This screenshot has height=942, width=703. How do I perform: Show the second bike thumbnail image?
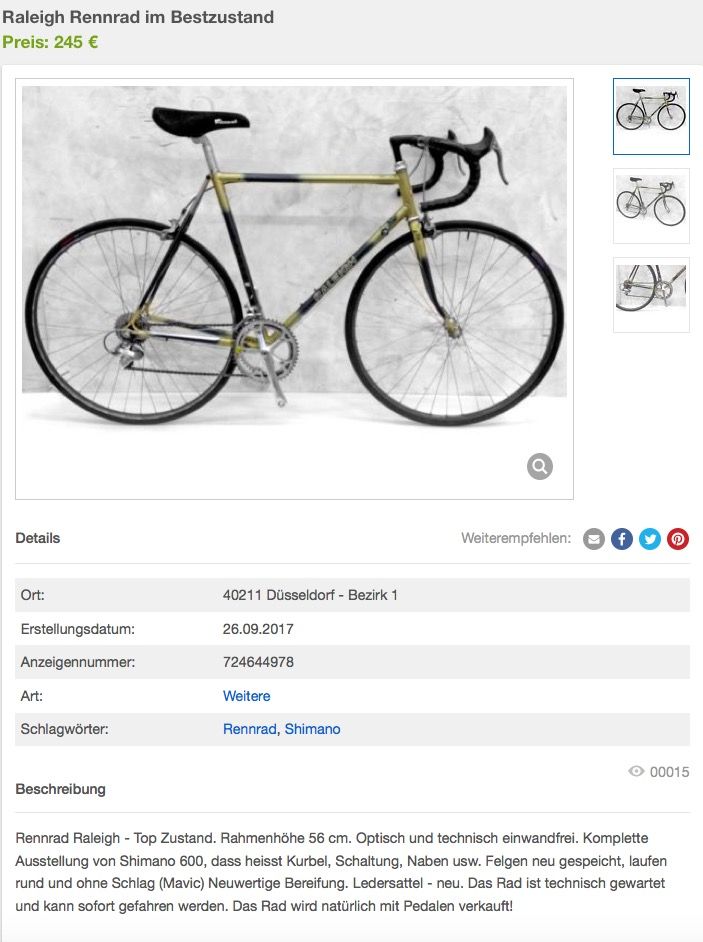[651, 206]
